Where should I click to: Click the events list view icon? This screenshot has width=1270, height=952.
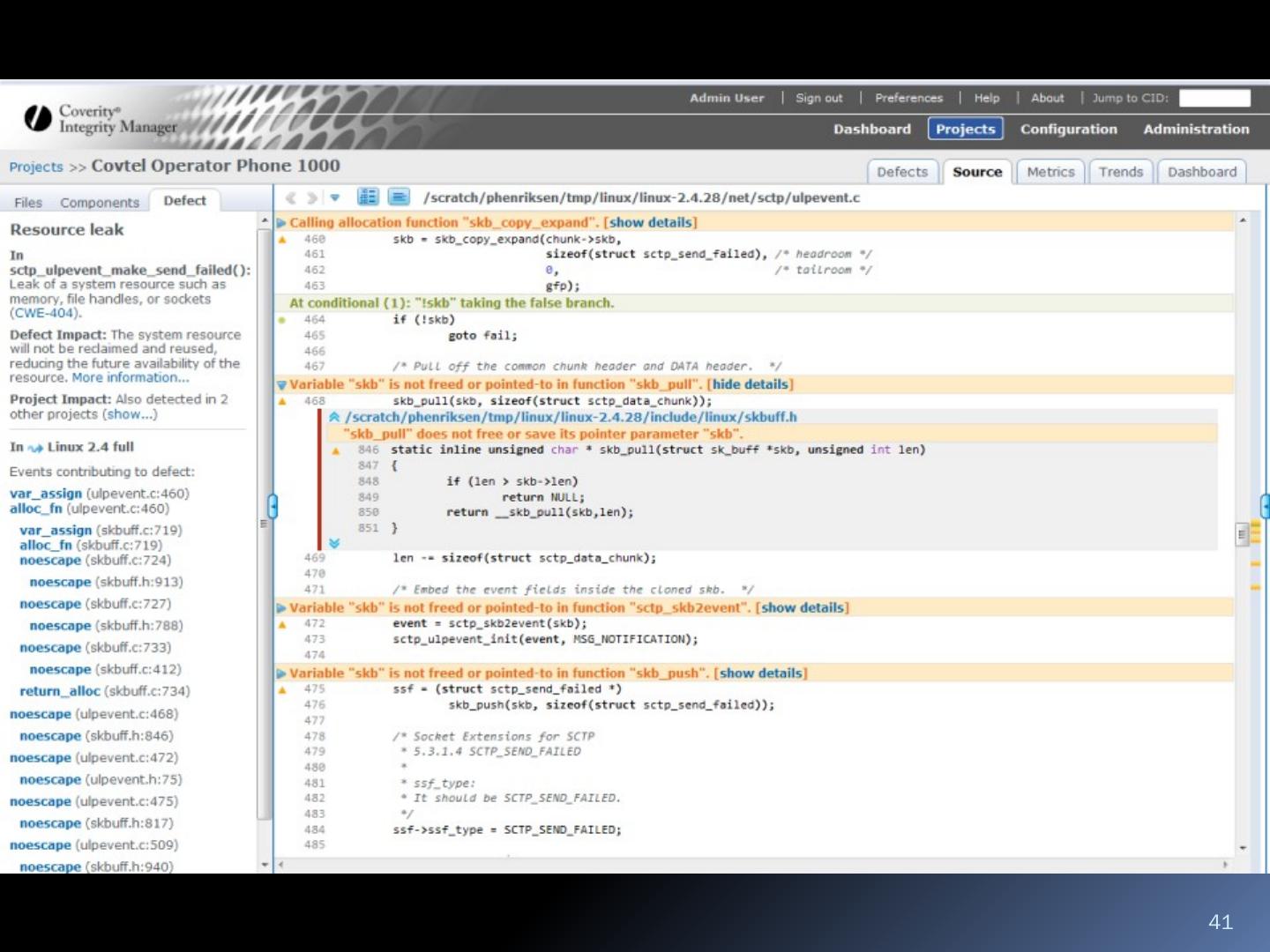[x=368, y=197]
